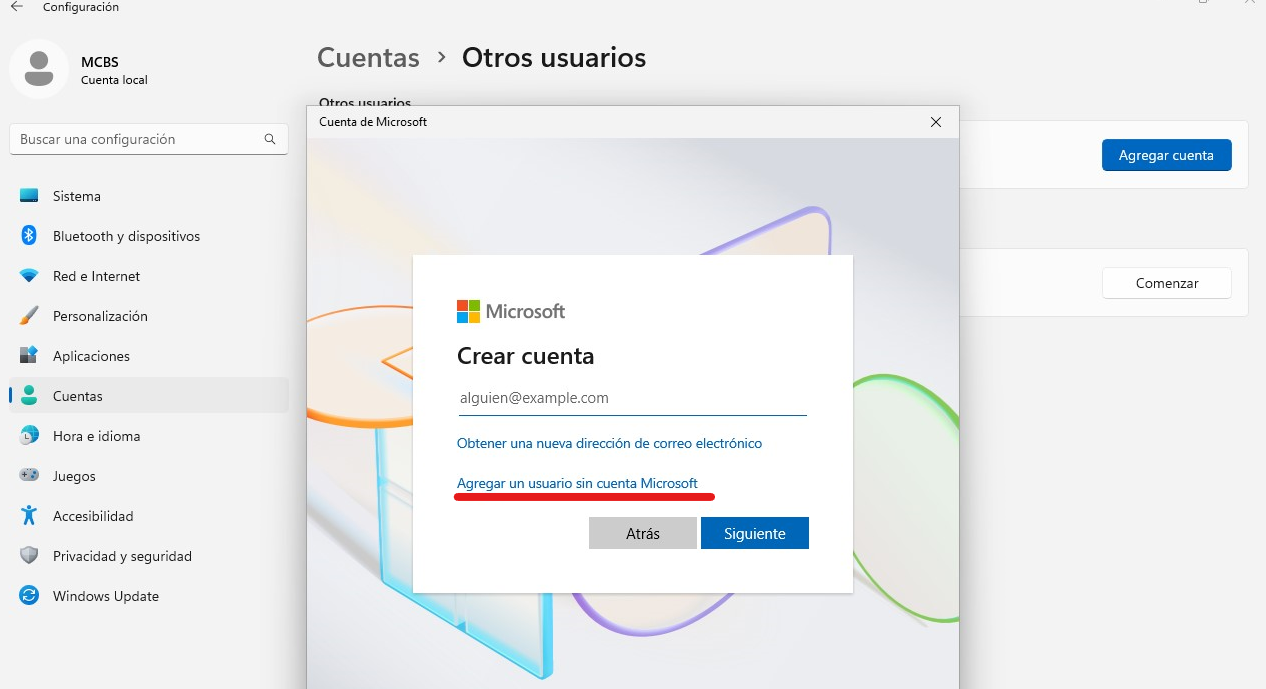Select the Personalización paintbrush icon
The width and height of the screenshot is (1266, 689).
click(x=29, y=316)
